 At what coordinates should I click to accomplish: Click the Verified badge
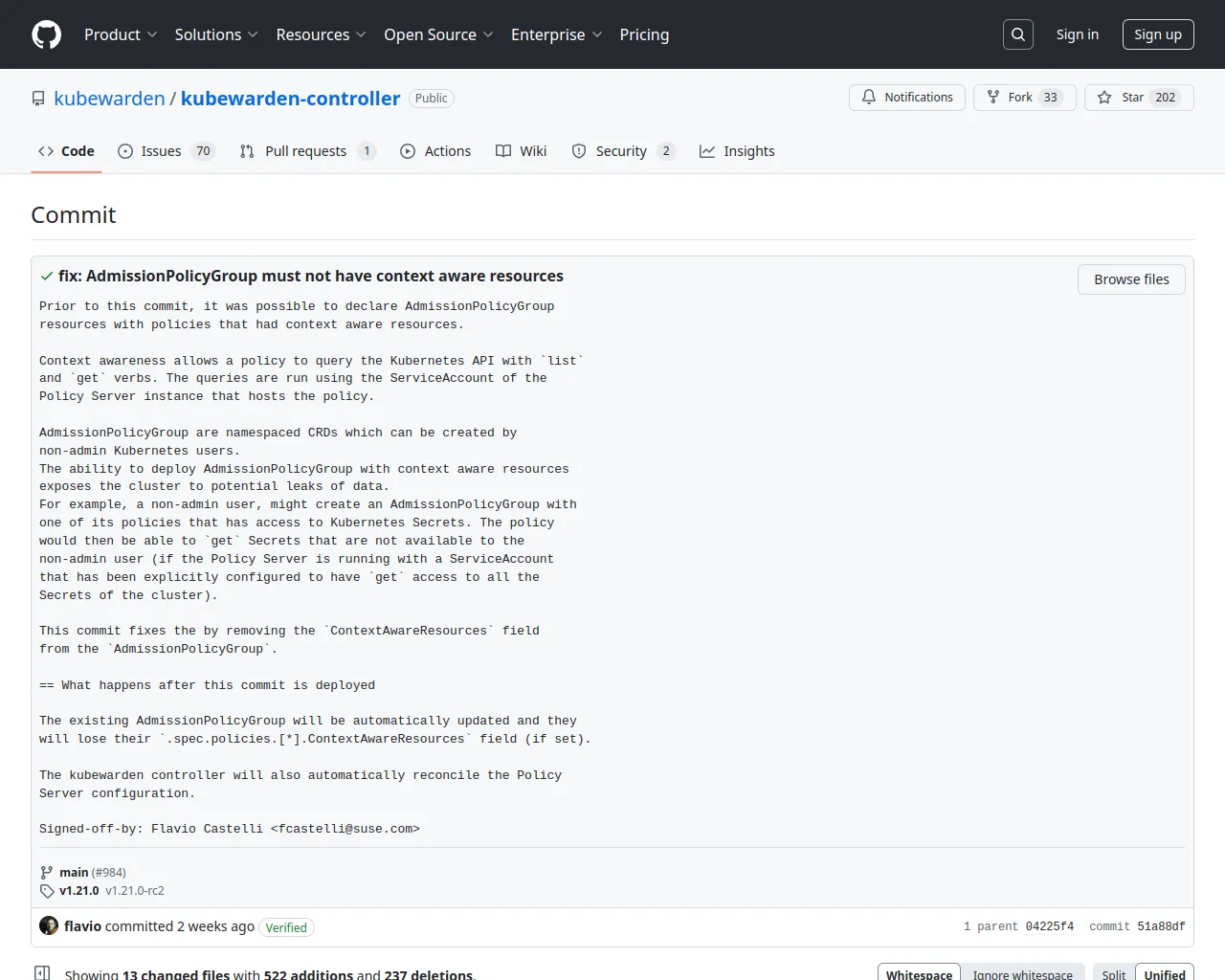coord(286,927)
